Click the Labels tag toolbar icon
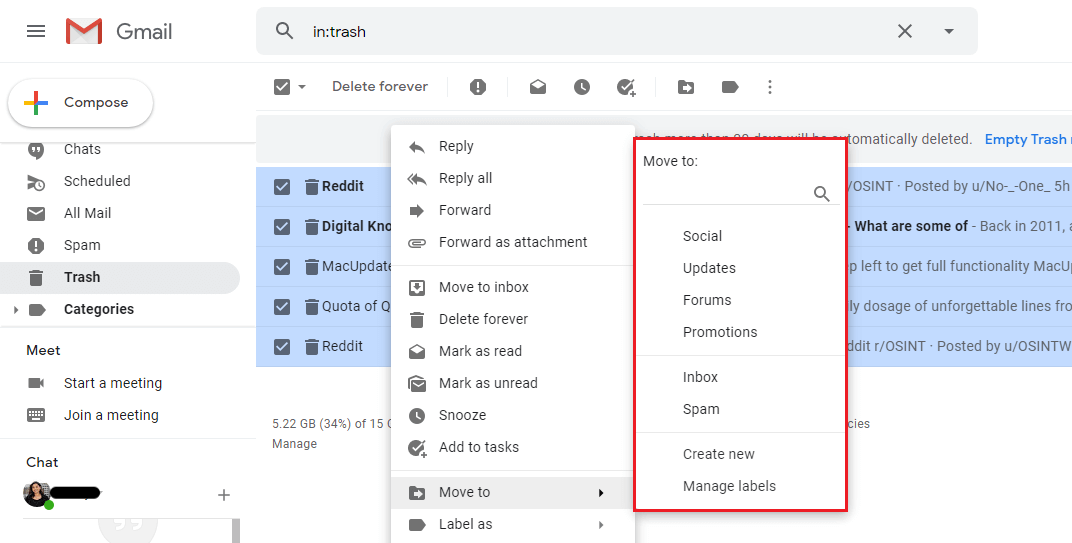Screen dimensions: 1072x543 [730, 87]
